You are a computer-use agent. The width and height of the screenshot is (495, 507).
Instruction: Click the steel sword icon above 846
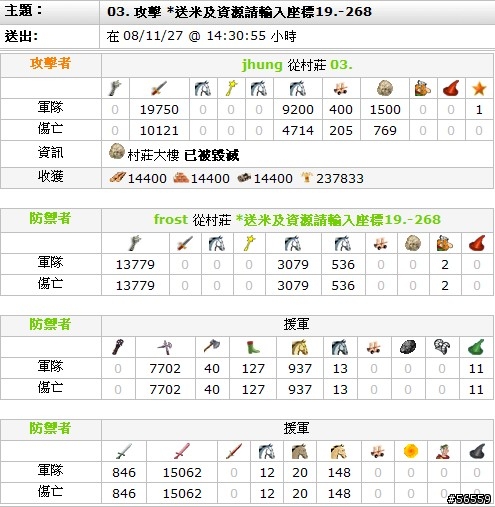[x=124, y=451]
